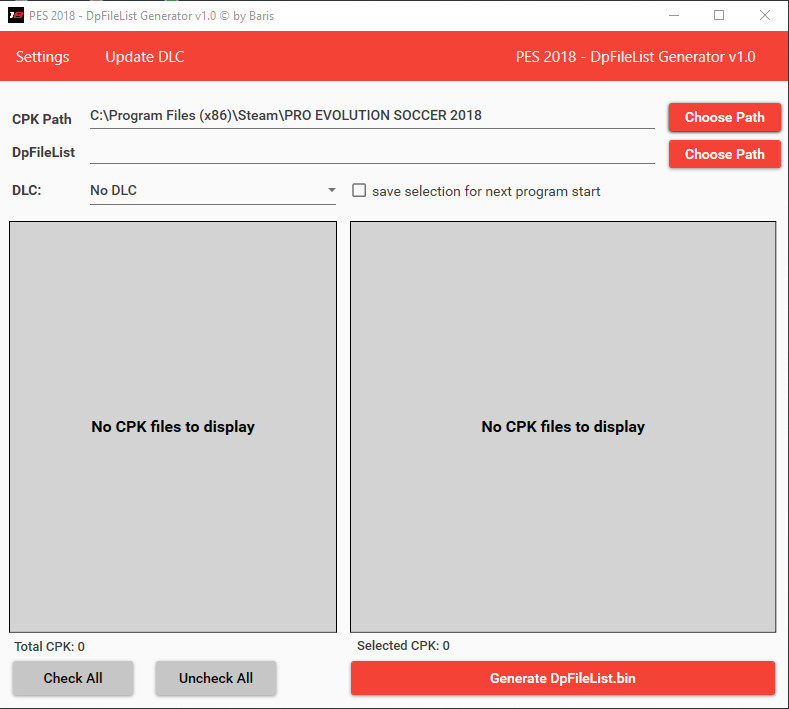Click the left empty CPK files list
Image resolution: width=789 pixels, height=709 pixels.
click(x=173, y=427)
